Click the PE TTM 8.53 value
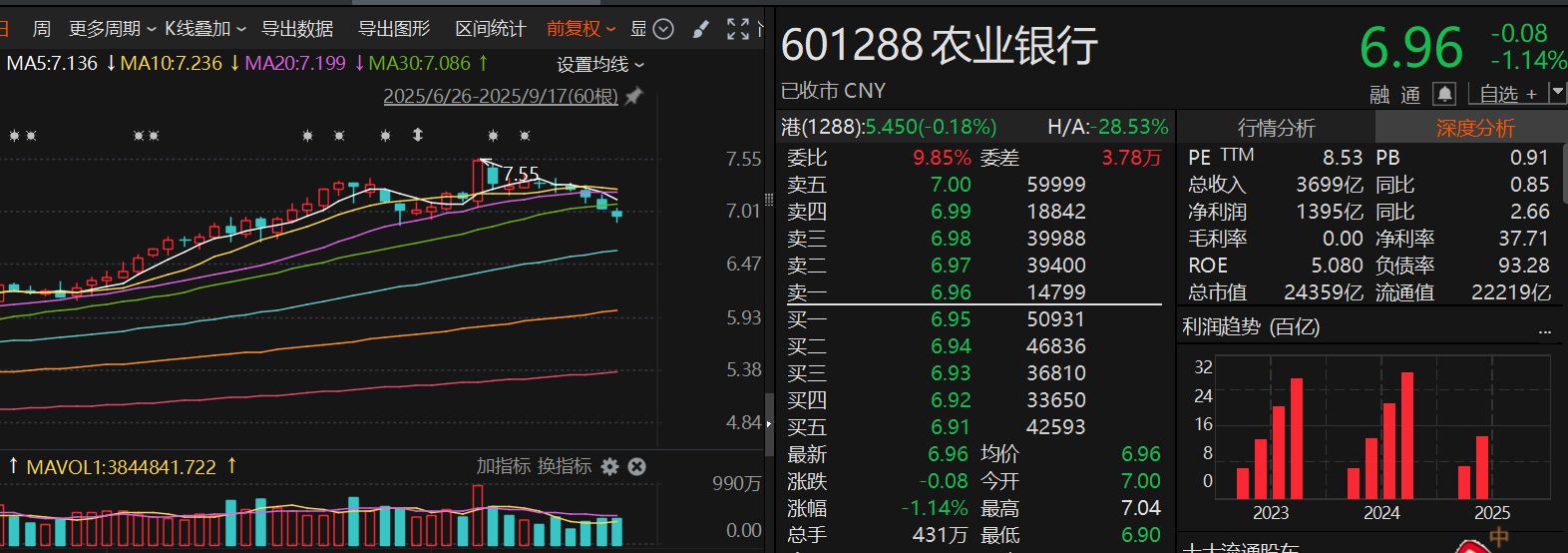The height and width of the screenshot is (553, 1568). coord(1343,158)
